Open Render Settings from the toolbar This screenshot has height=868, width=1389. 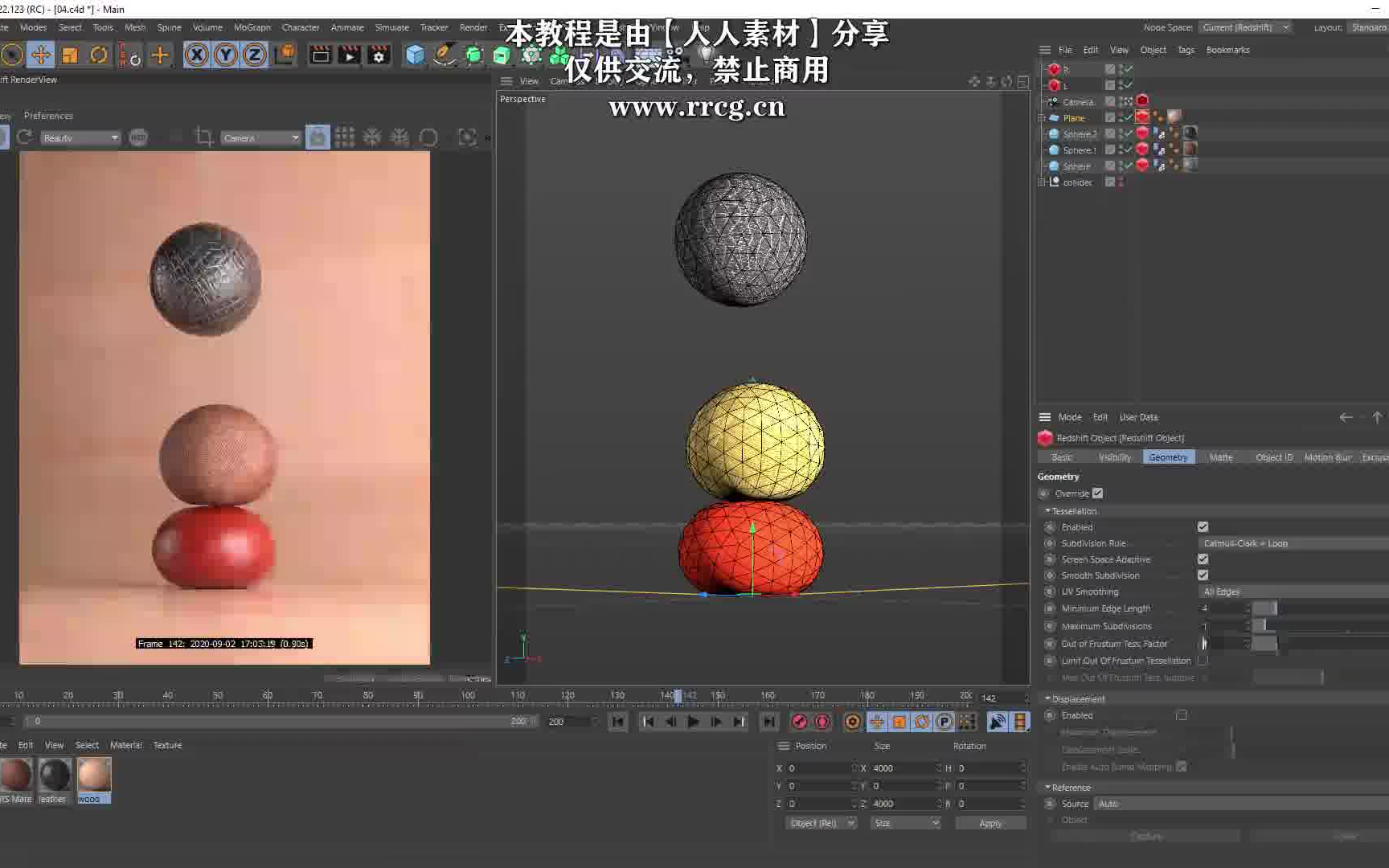pos(378,55)
